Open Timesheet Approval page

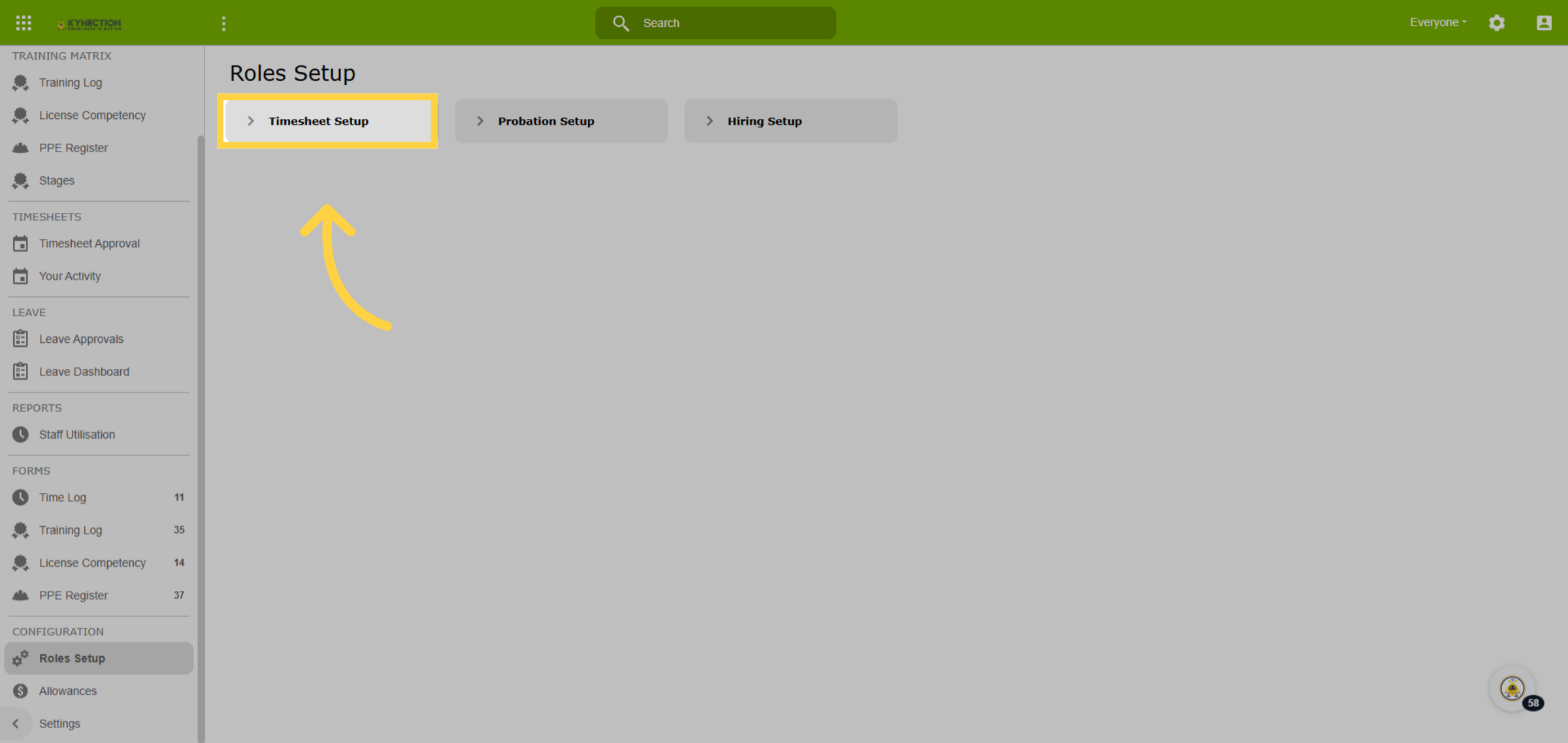(98, 244)
